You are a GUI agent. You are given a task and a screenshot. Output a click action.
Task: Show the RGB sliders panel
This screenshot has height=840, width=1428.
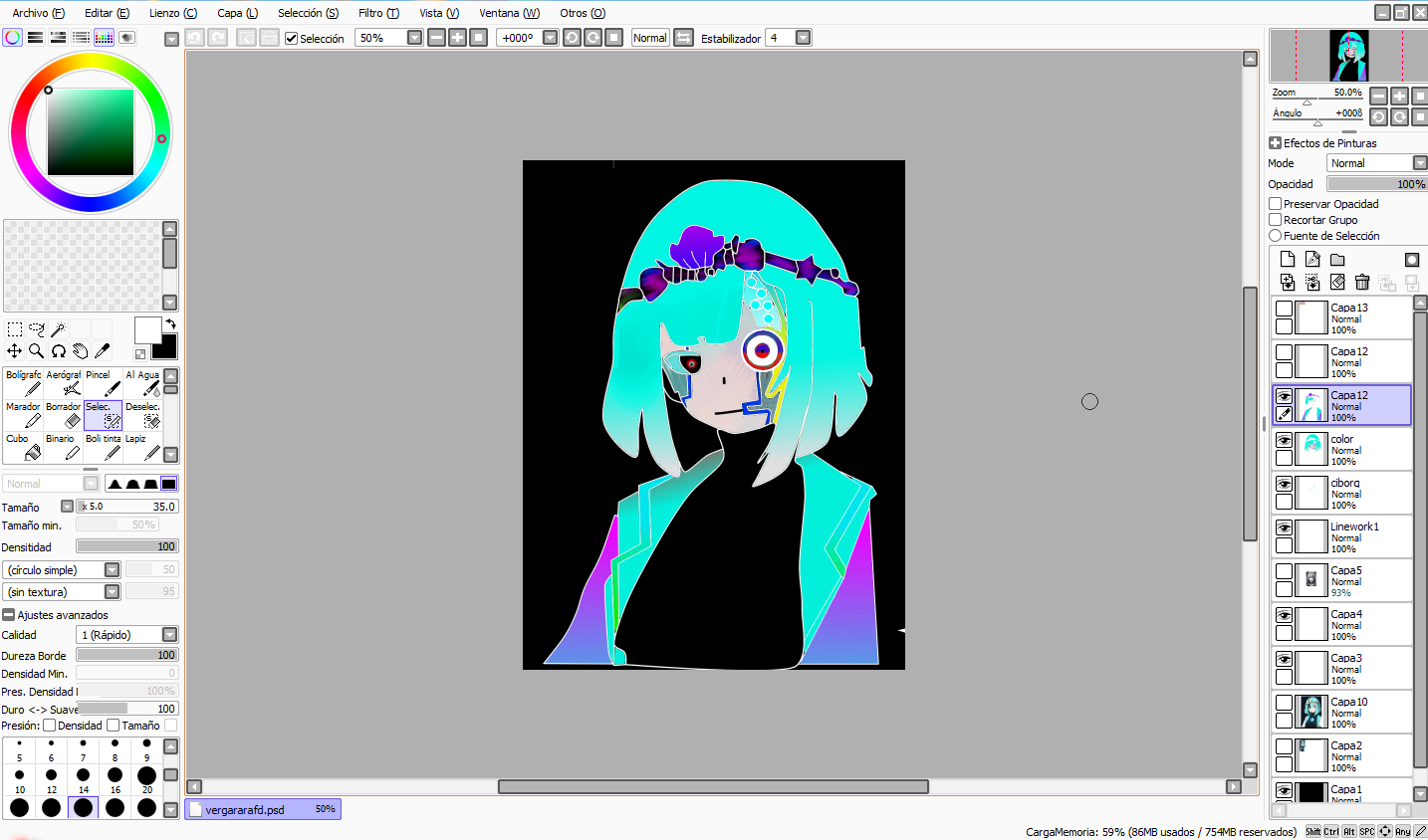coord(35,37)
